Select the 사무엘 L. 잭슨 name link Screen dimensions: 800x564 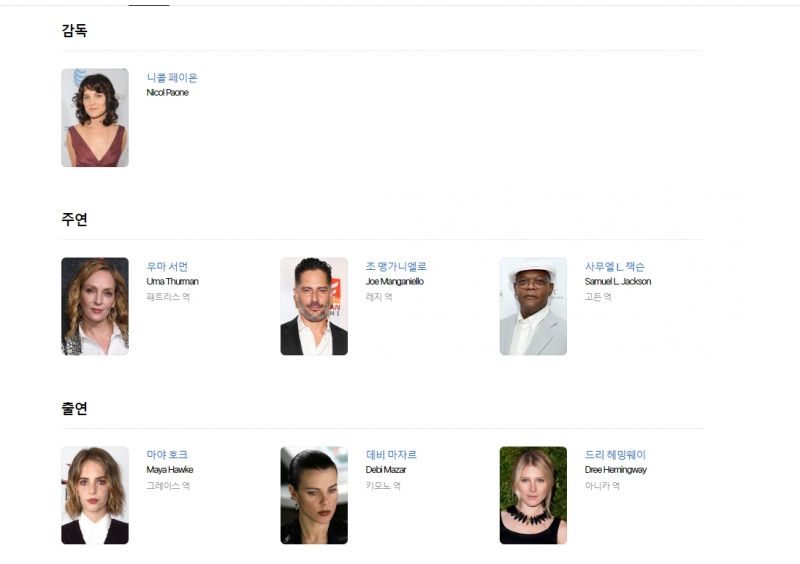pos(615,266)
